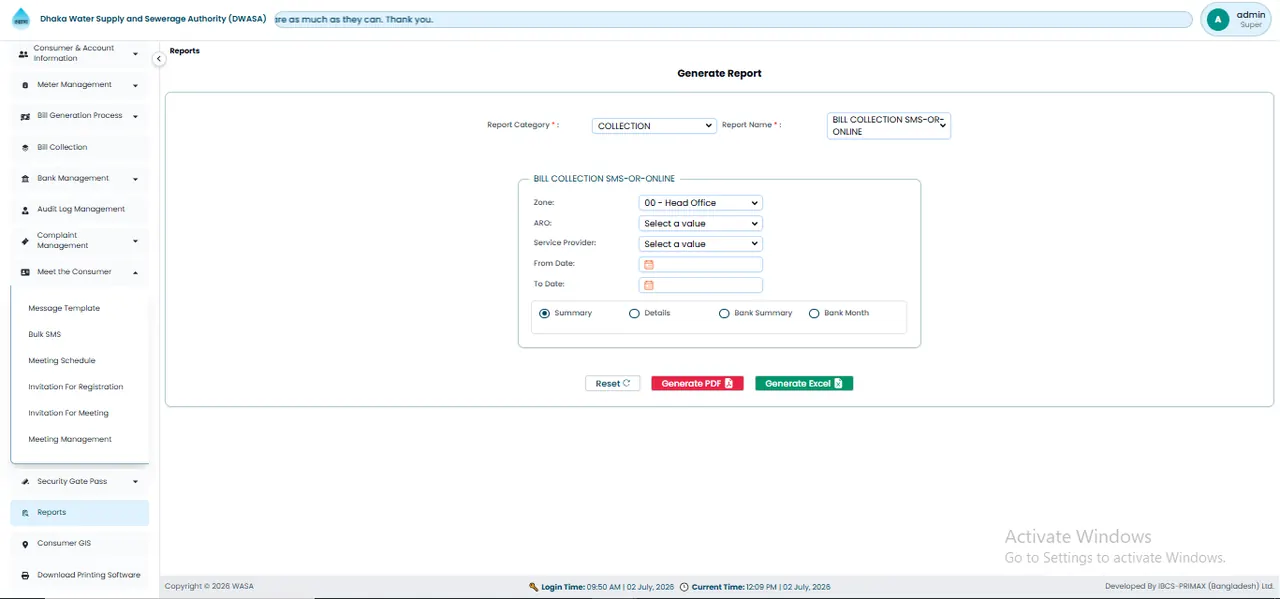1280x599 pixels.
Task: Click the Reports breadcrumb text
Action: click(x=185, y=51)
